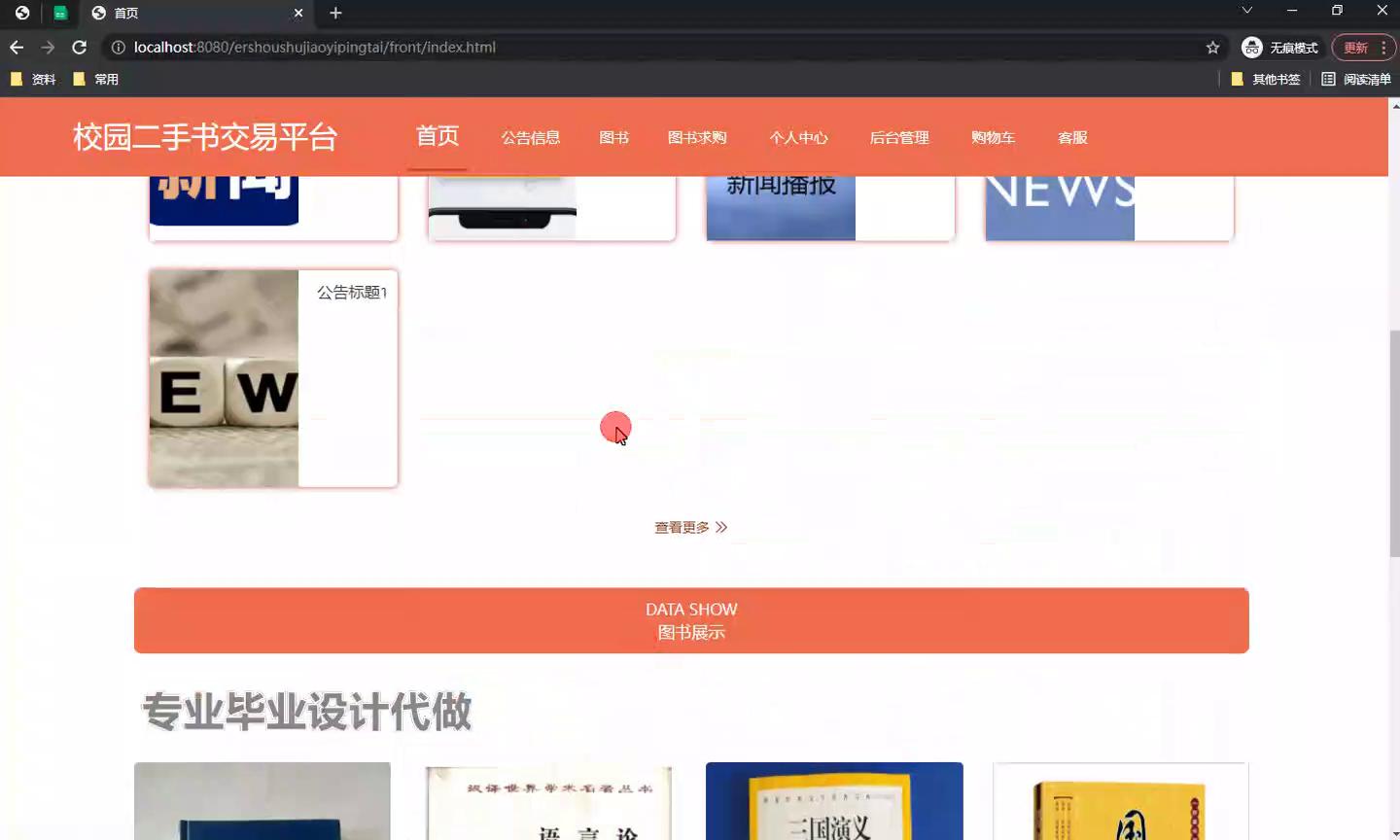
Task: Expand the tab search chevron
Action: [x=1246, y=11]
